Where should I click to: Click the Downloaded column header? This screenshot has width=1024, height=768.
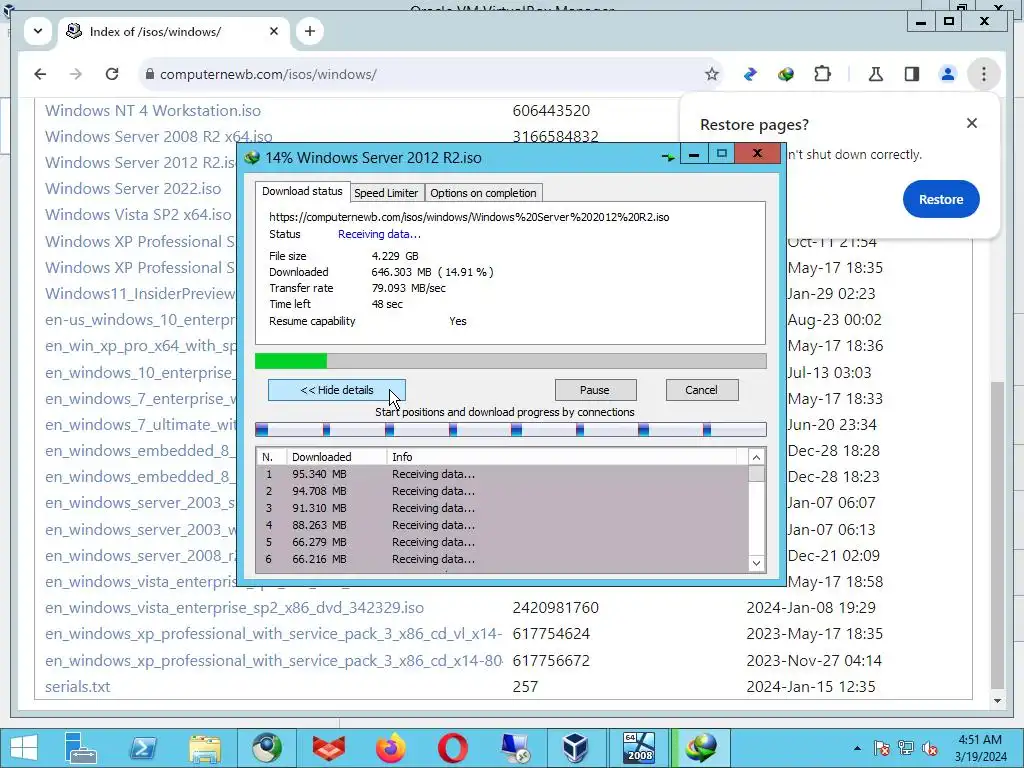[336, 457]
